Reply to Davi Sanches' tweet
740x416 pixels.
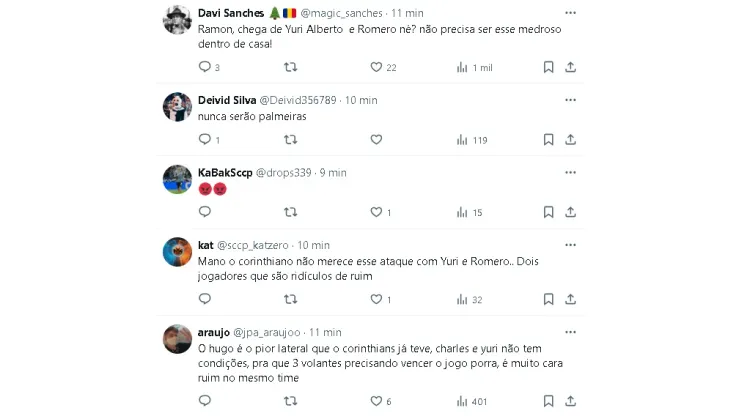(x=205, y=67)
